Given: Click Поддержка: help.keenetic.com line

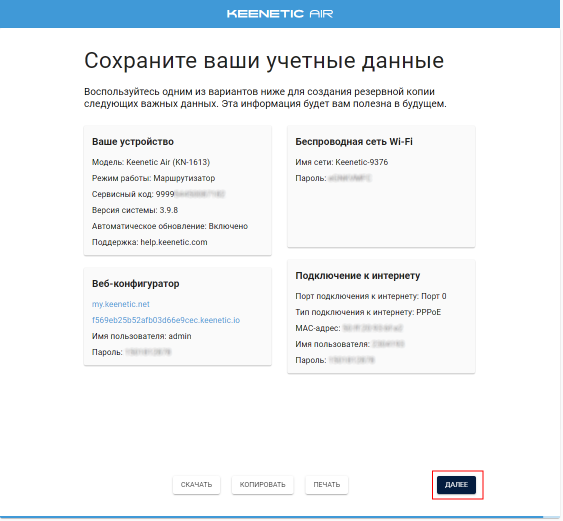Looking at the screenshot, I should (149, 242).
